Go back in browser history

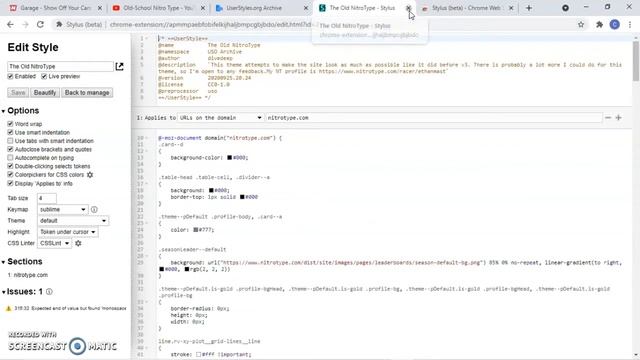pos(10,24)
